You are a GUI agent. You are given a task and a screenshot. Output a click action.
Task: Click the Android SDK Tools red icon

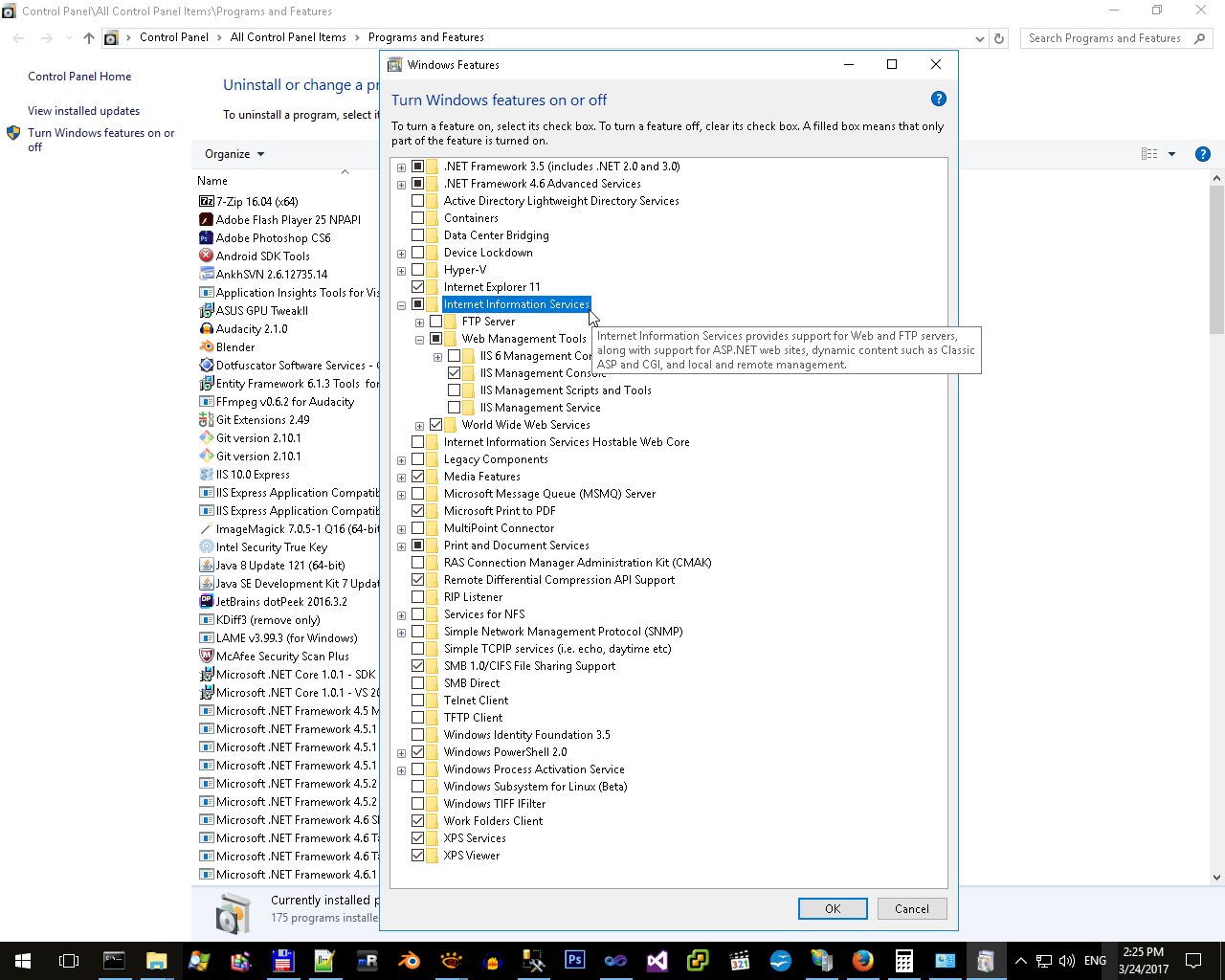point(206,256)
